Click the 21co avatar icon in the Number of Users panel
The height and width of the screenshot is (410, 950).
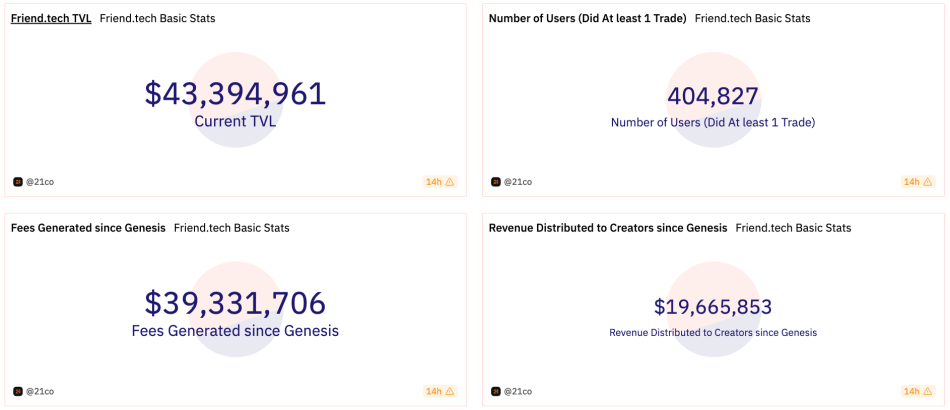point(496,182)
